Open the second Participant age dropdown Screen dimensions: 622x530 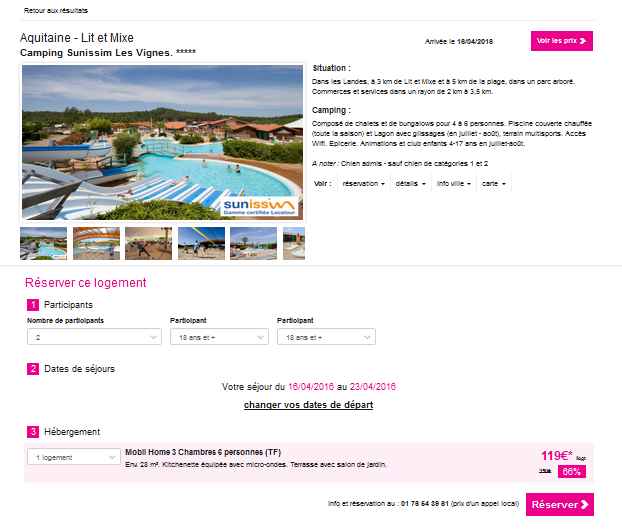pos(326,337)
